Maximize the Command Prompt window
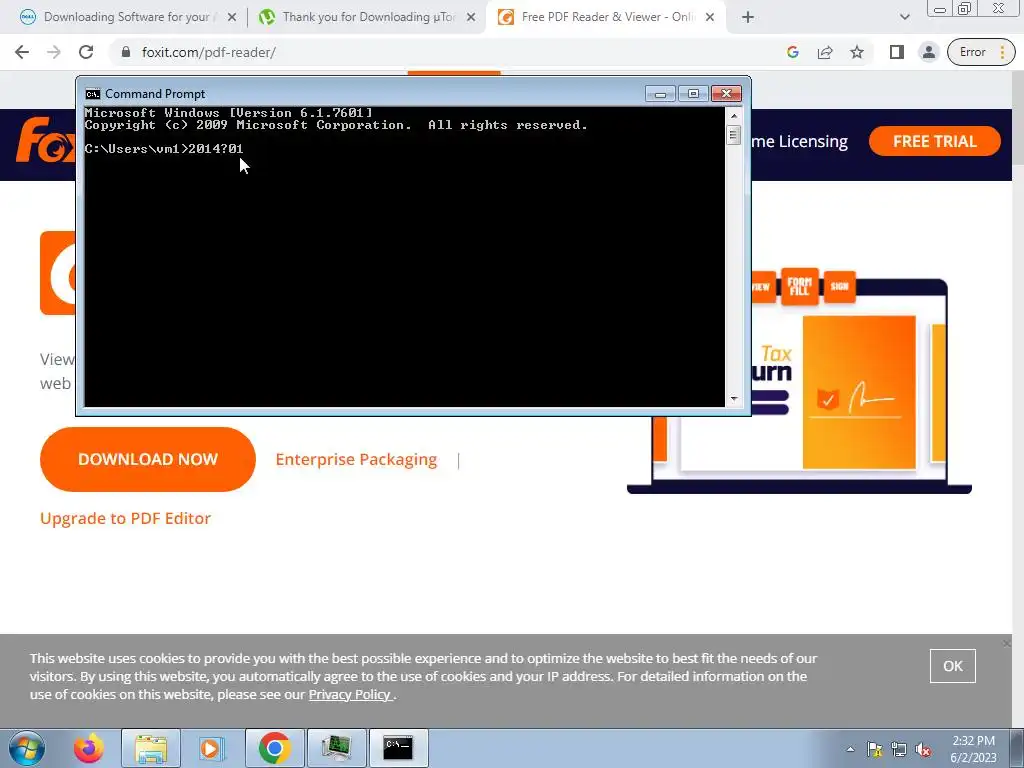Image resolution: width=1024 pixels, height=768 pixels. [x=693, y=94]
